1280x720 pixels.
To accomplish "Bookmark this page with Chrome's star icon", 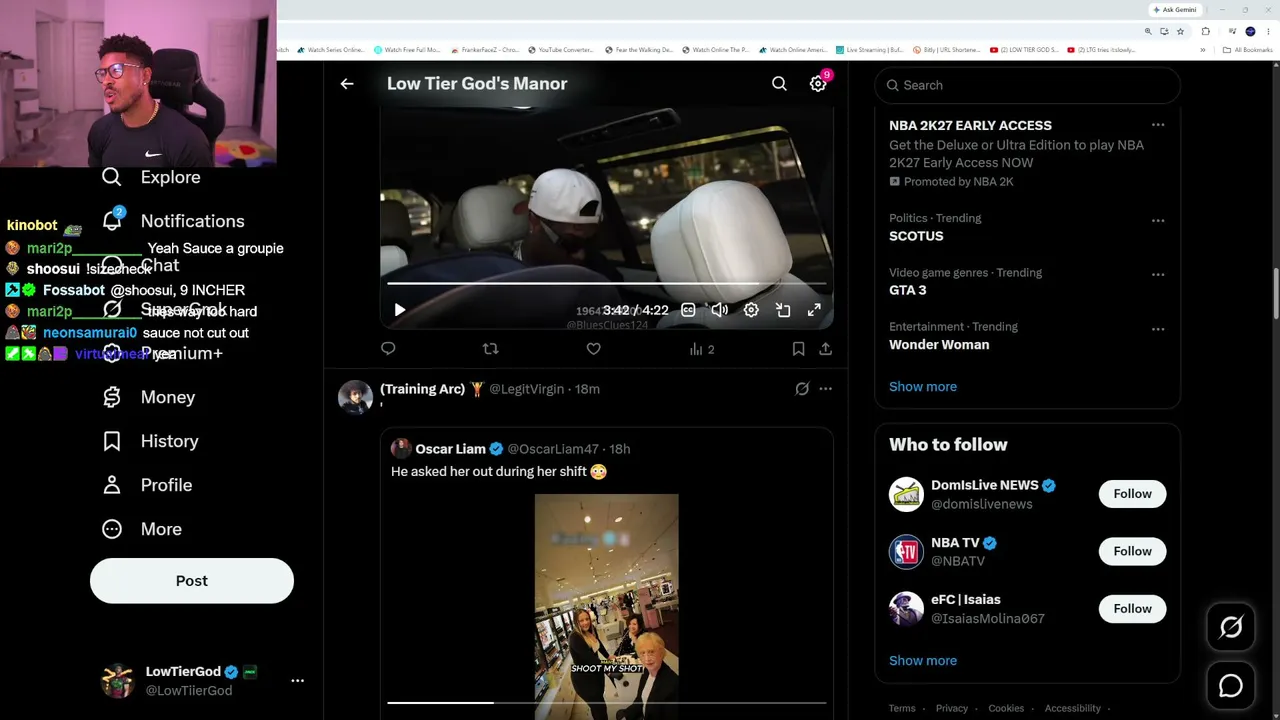I will (1180, 32).
